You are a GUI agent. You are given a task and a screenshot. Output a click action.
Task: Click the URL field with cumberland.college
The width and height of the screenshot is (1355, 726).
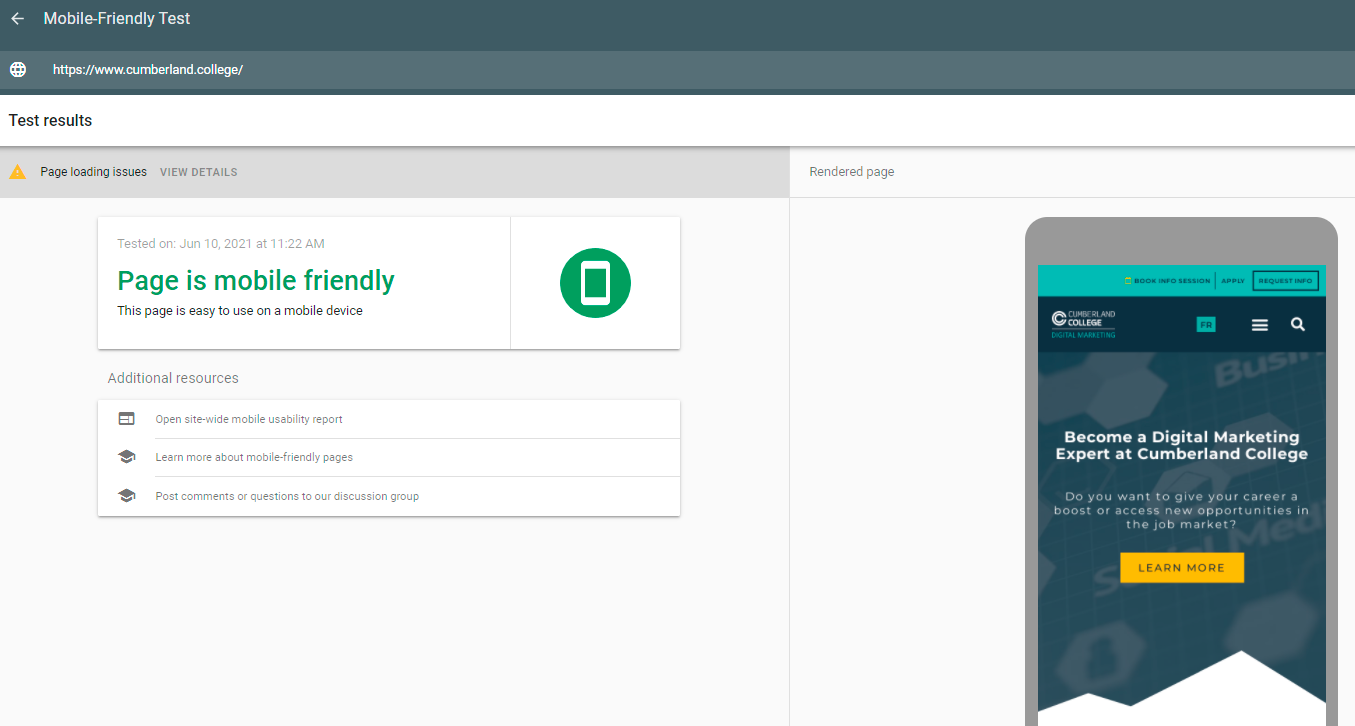tap(677, 70)
